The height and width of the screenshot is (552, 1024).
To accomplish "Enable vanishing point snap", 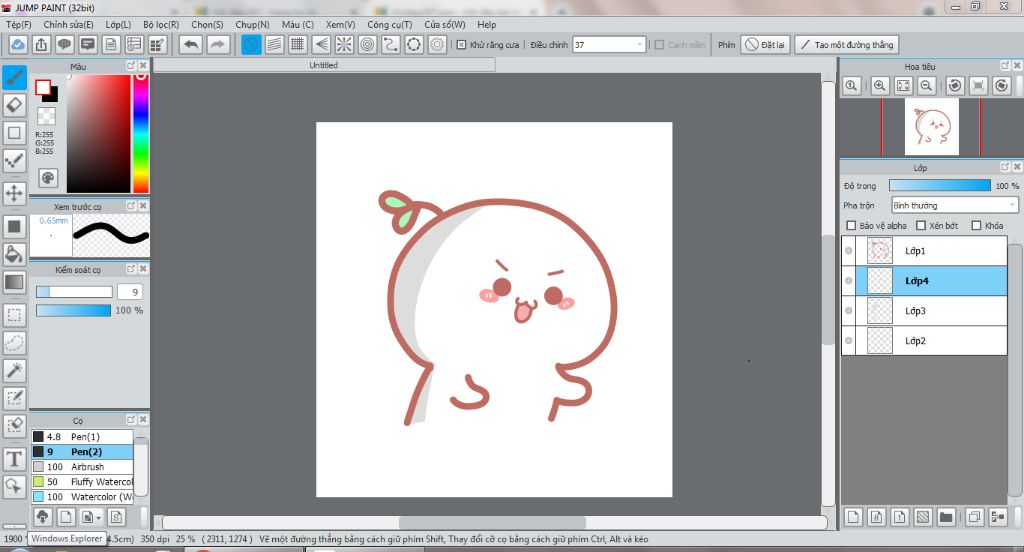I will [321, 44].
